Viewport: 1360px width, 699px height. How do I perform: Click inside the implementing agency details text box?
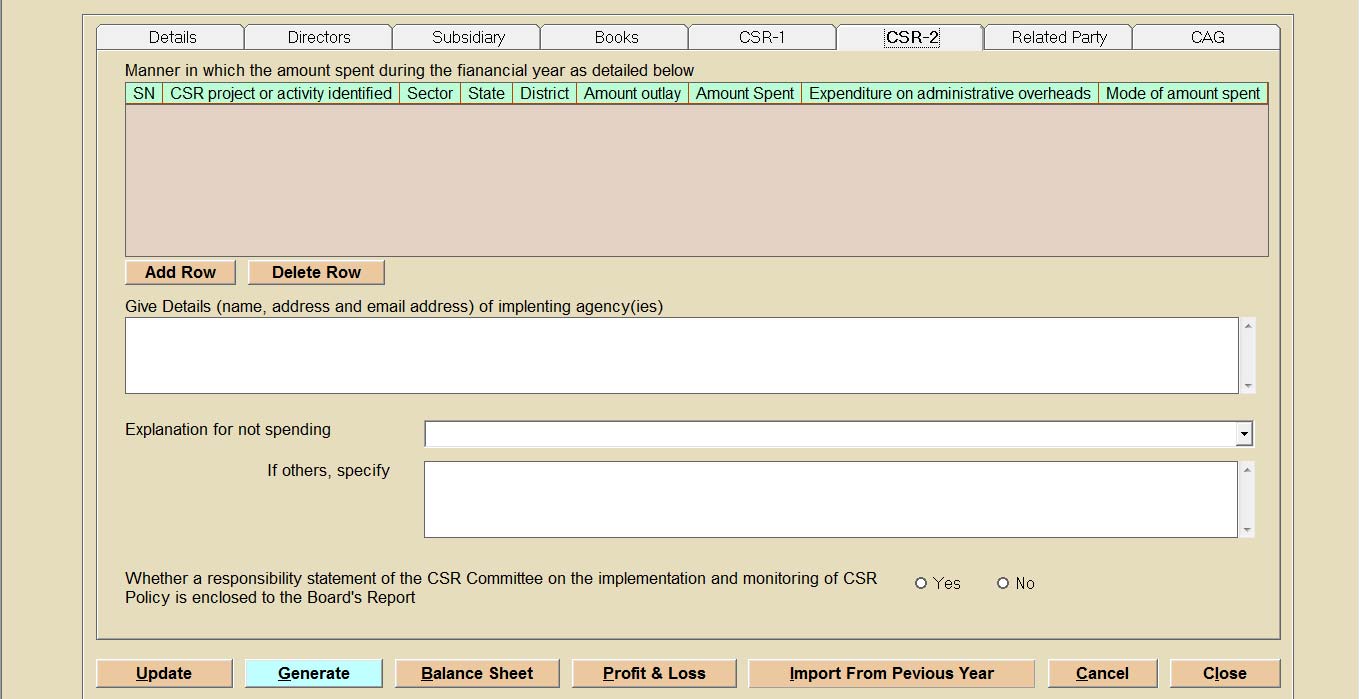pyautogui.click(x=681, y=355)
